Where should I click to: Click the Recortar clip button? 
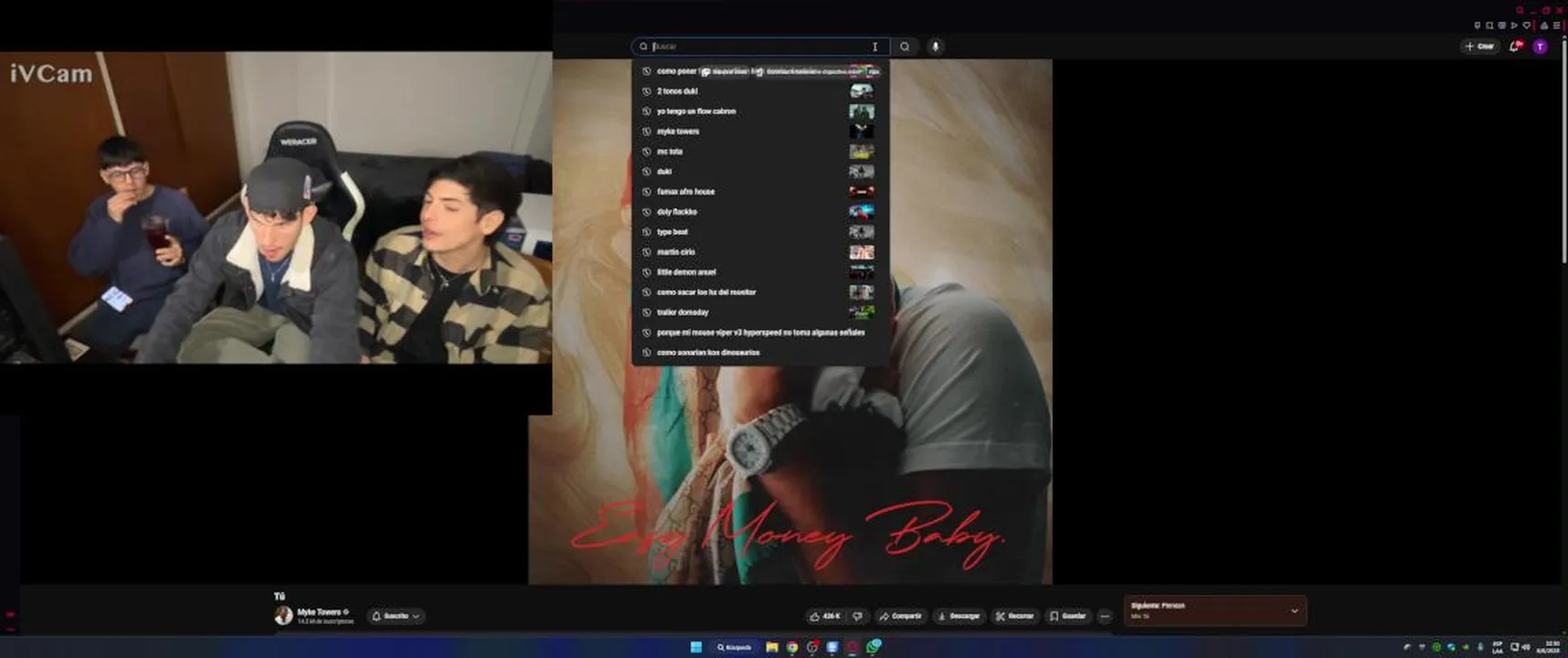click(1015, 616)
